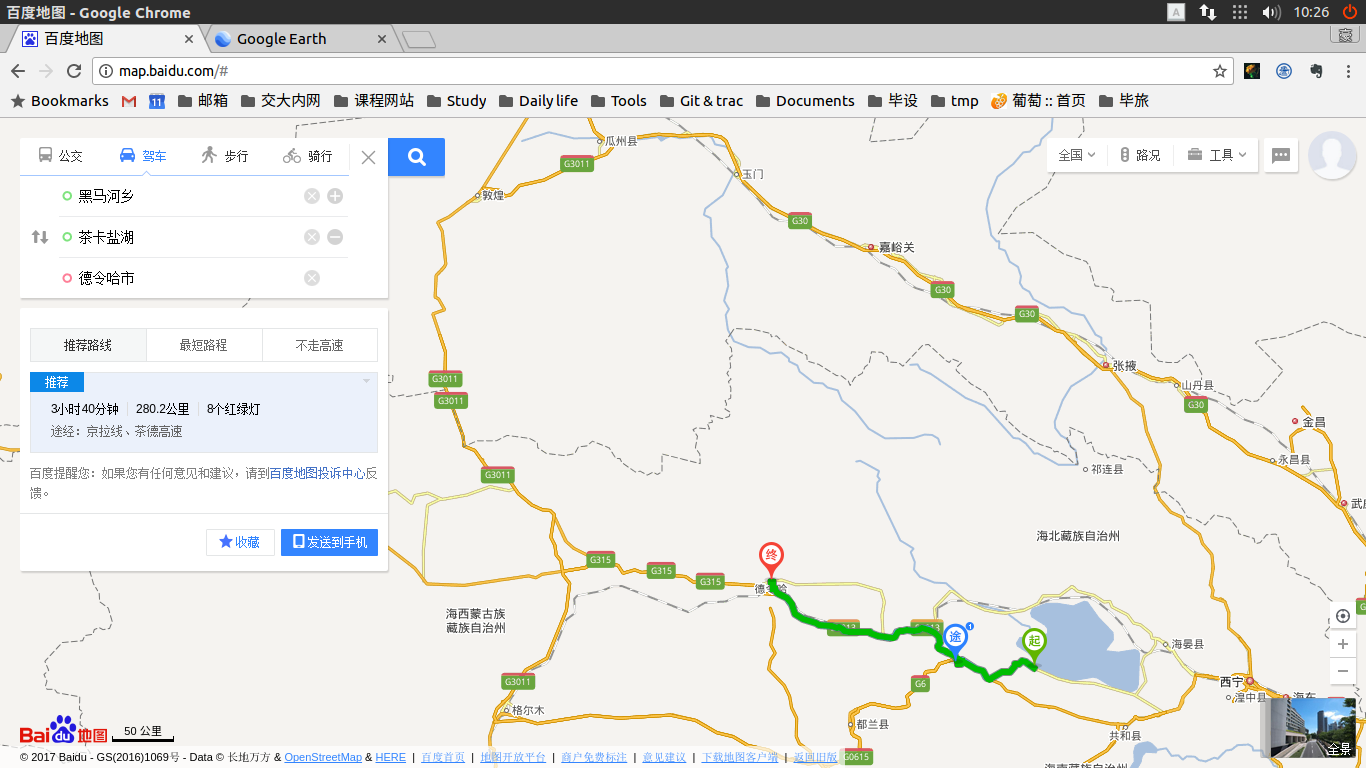Collapse the 推荐 route details arrow
This screenshot has width=1366, height=768.
pyautogui.click(x=366, y=381)
